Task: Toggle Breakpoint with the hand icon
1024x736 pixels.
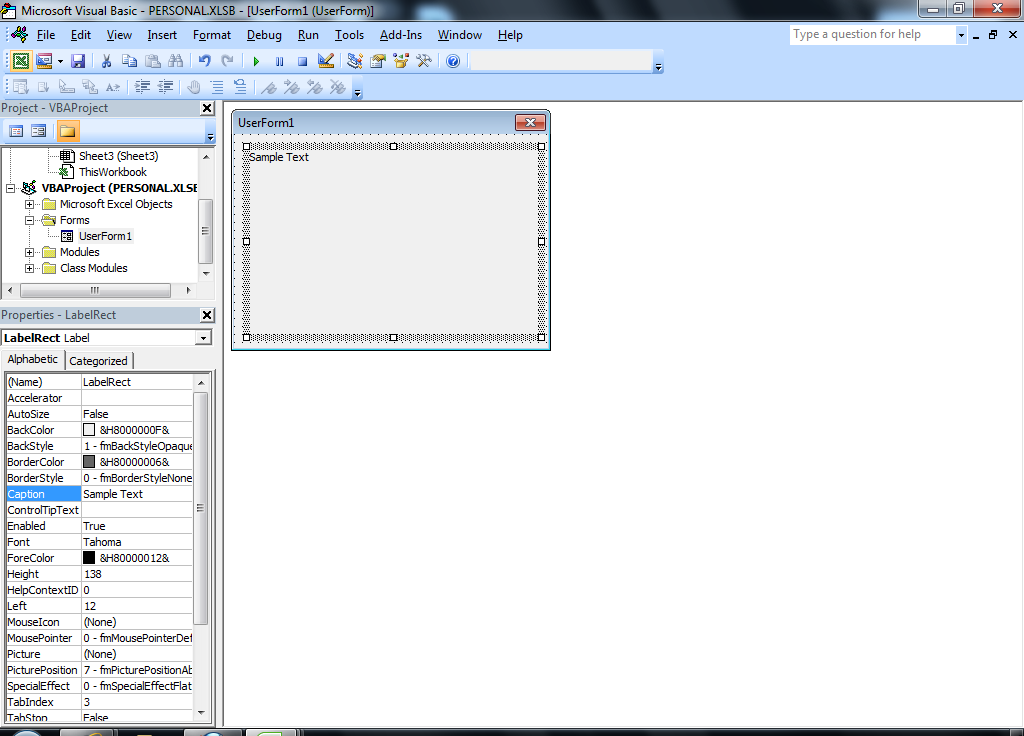Action: (194, 86)
